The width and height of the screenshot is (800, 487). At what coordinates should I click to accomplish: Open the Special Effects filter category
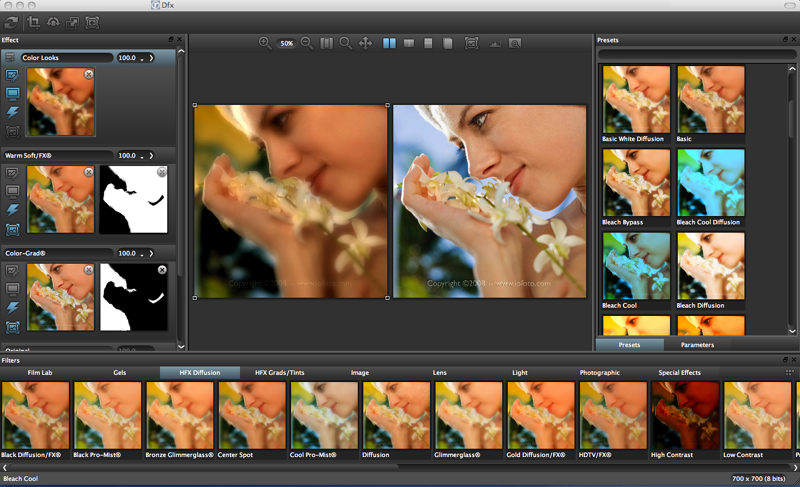(x=679, y=372)
